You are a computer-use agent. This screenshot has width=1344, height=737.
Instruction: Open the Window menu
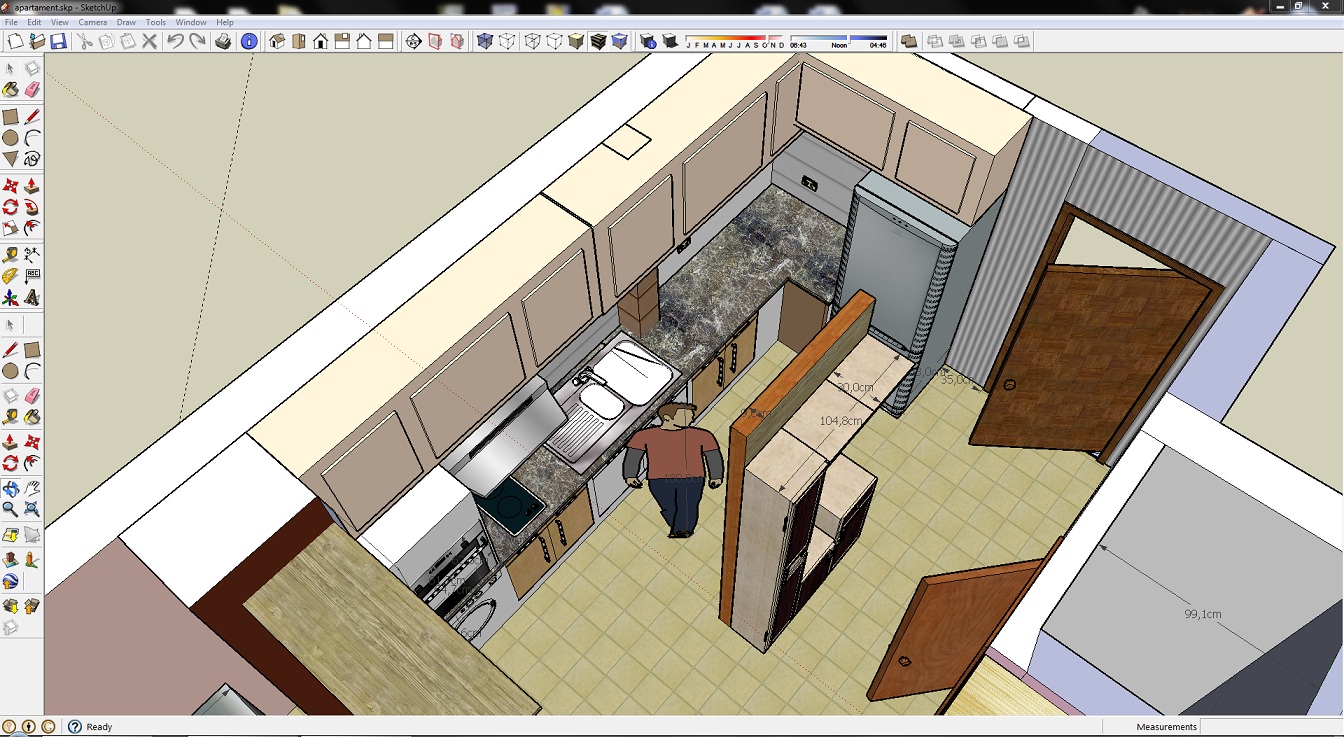tap(190, 22)
